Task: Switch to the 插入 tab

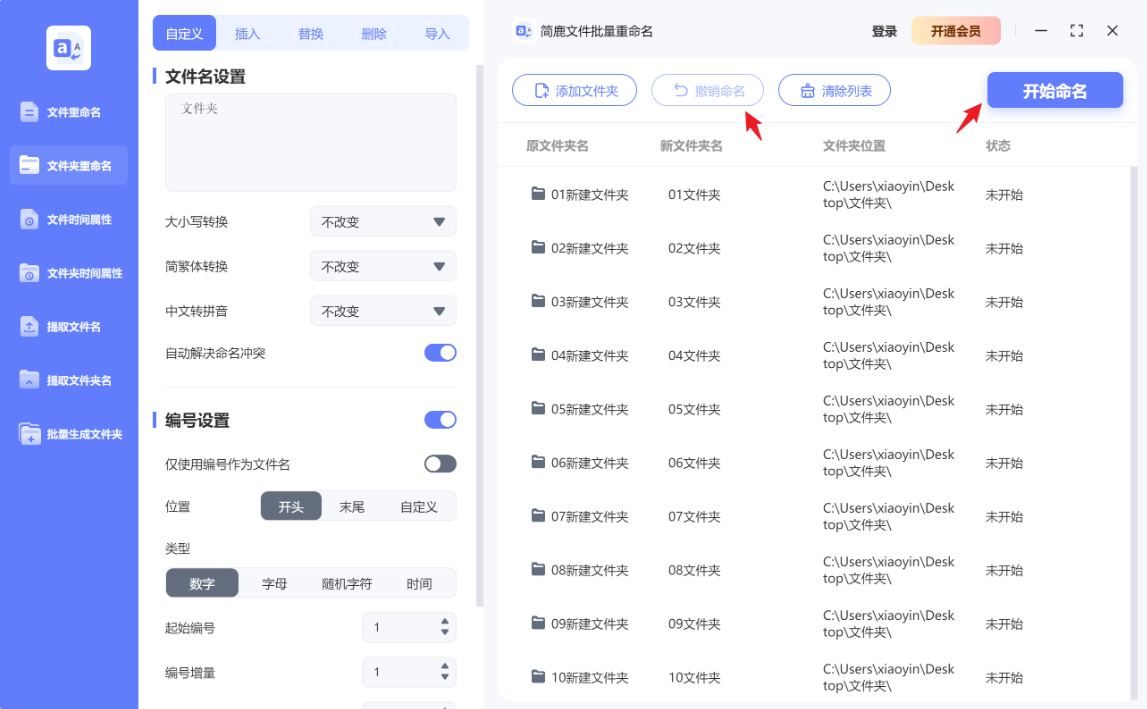Action: 247,34
